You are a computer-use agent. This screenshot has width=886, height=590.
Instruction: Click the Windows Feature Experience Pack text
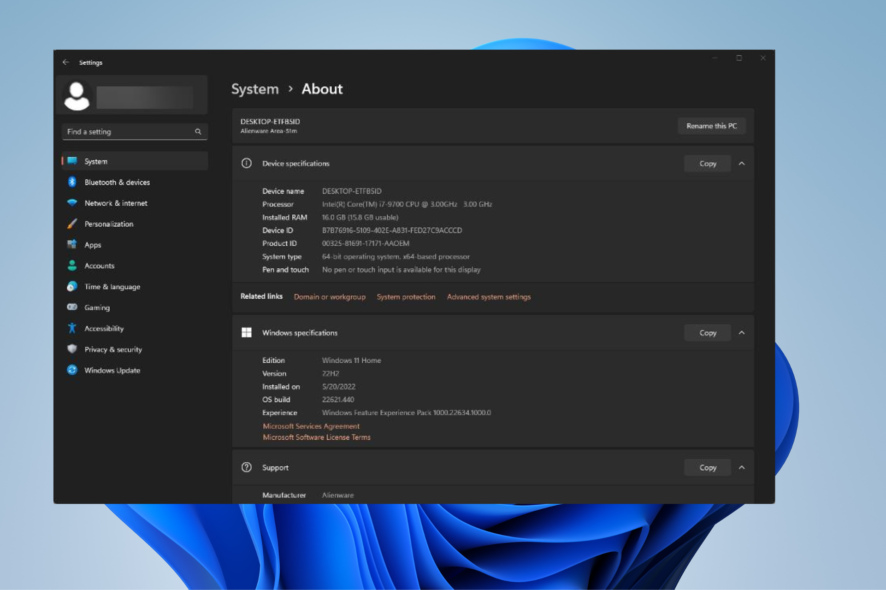point(406,413)
